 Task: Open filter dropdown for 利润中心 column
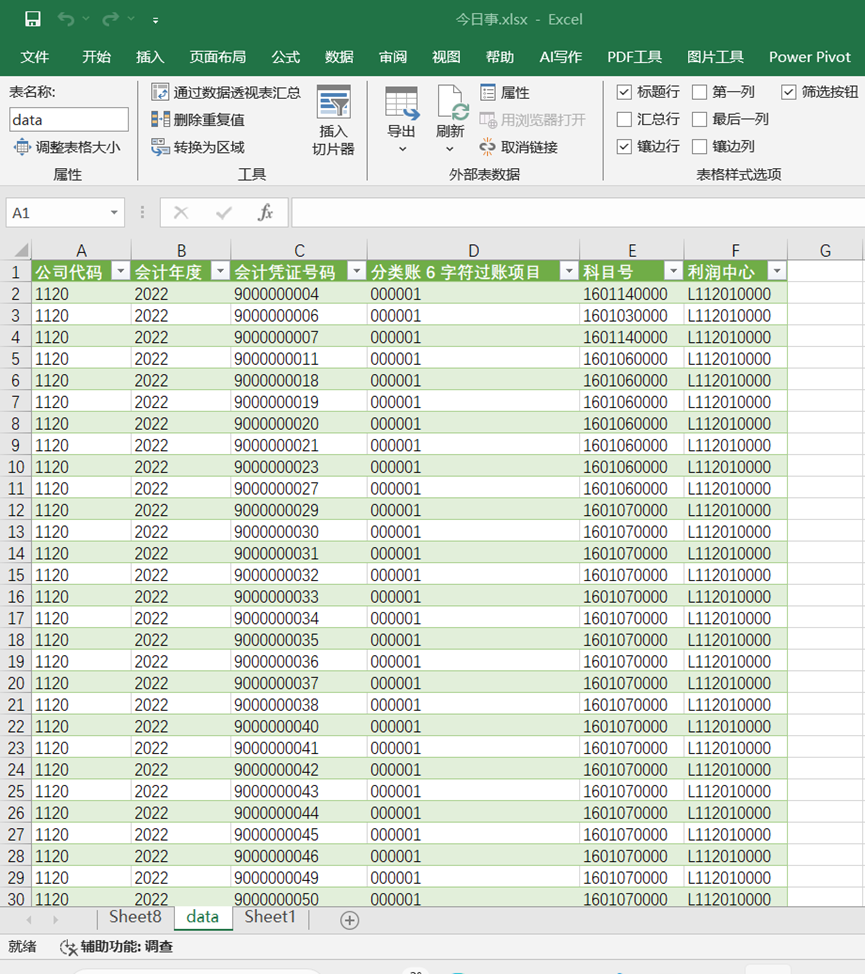[777, 271]
